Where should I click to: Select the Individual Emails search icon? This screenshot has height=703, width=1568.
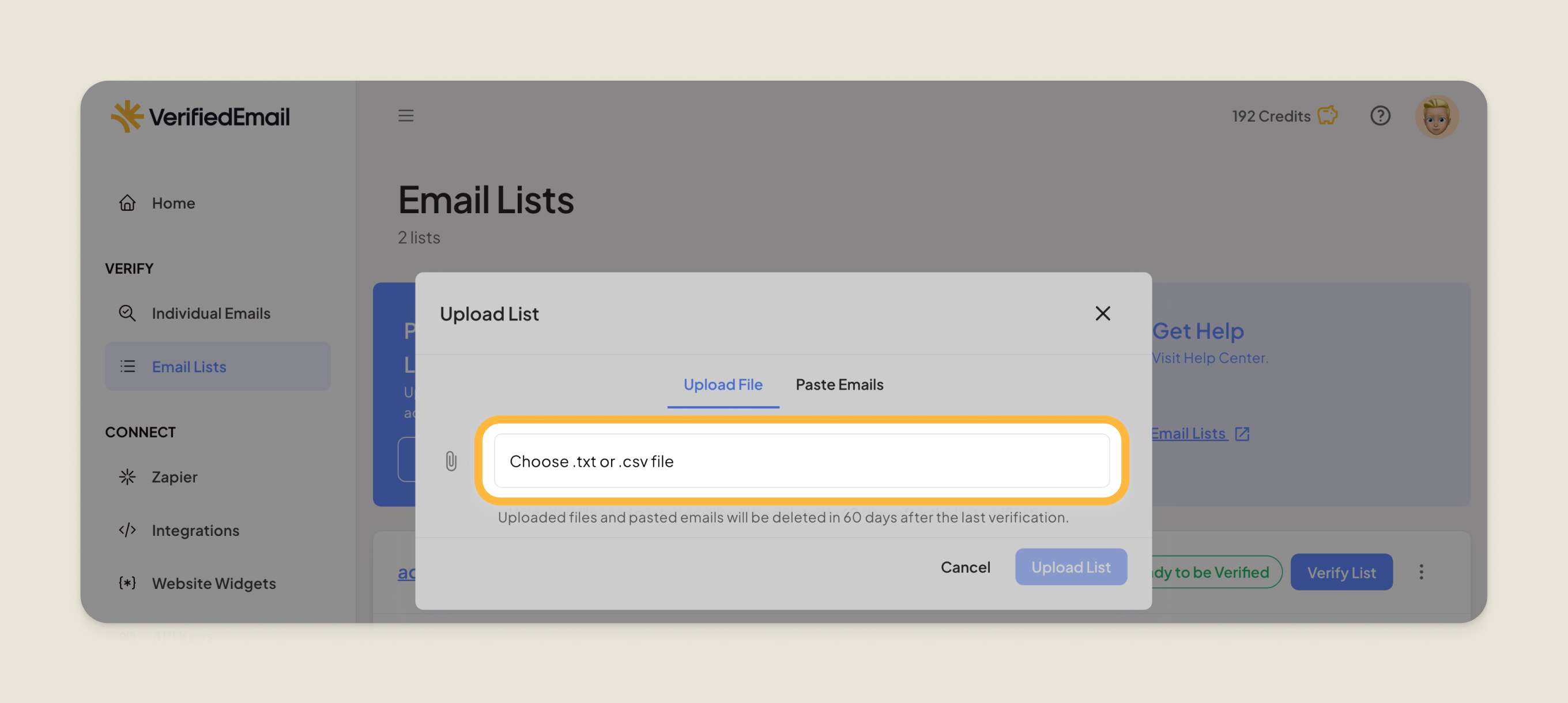tap(127, 313)
